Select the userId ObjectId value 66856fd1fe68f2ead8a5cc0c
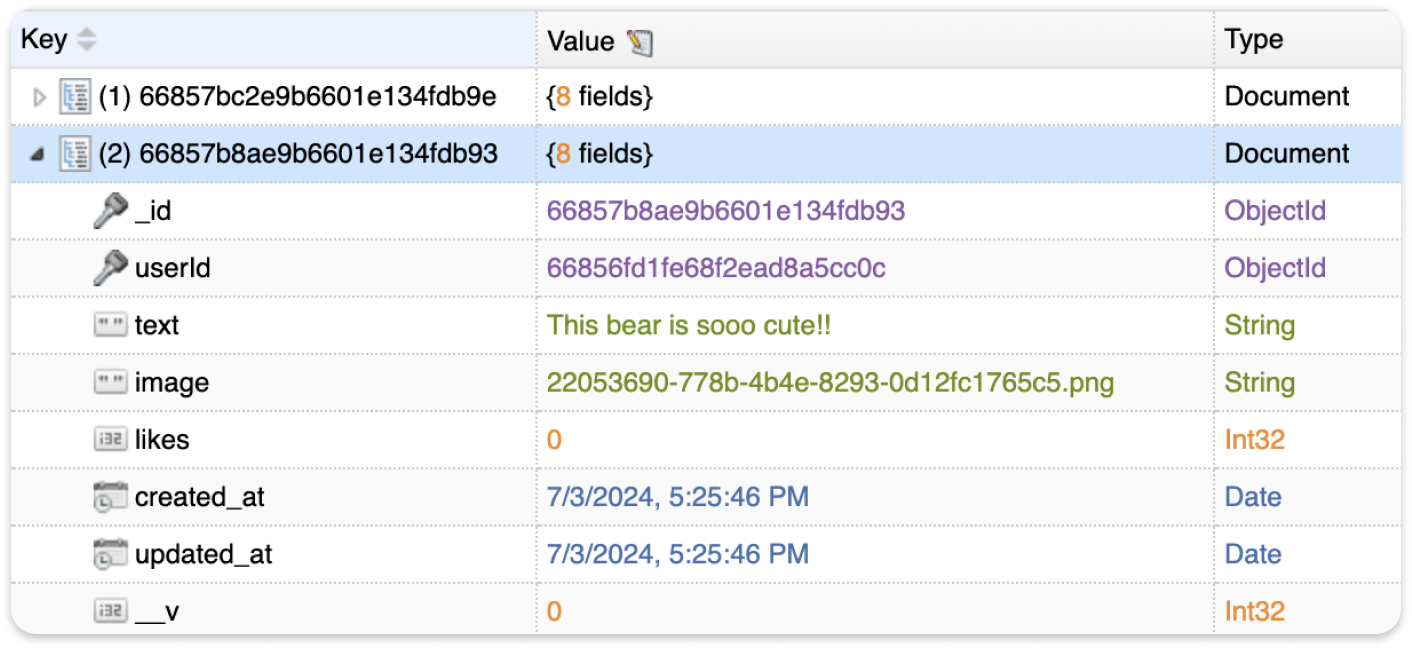 pyautogui.click(x=716, y=268)
